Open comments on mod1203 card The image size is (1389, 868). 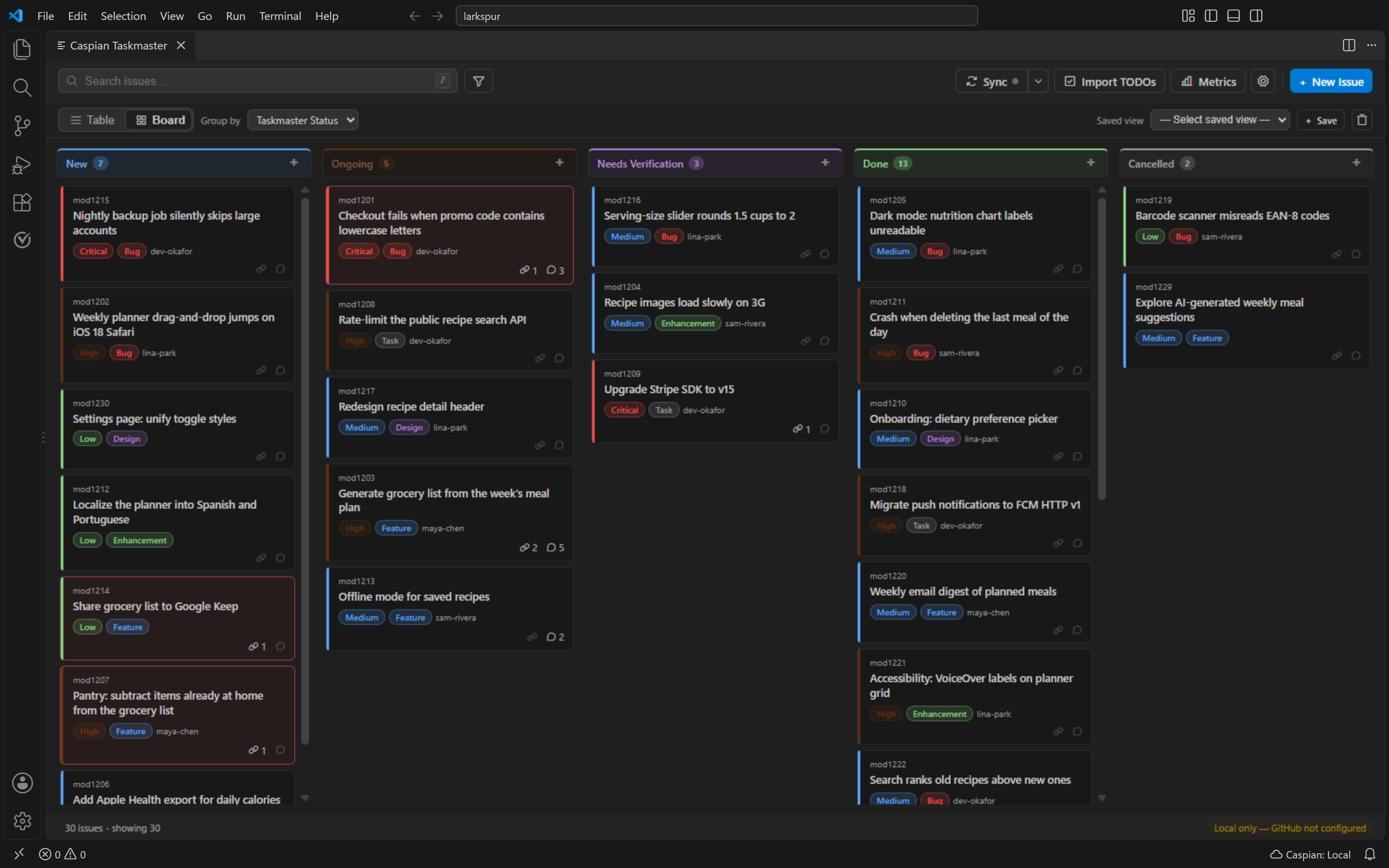(x=555, y=548)
